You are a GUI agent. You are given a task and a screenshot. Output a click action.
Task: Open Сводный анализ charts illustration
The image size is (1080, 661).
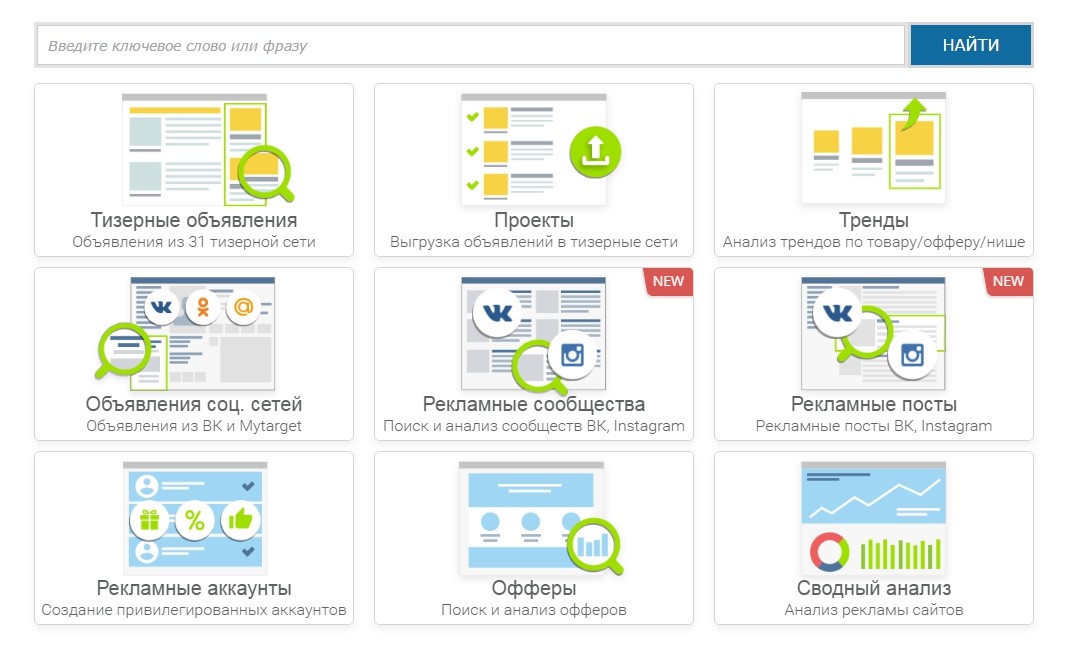873,518
